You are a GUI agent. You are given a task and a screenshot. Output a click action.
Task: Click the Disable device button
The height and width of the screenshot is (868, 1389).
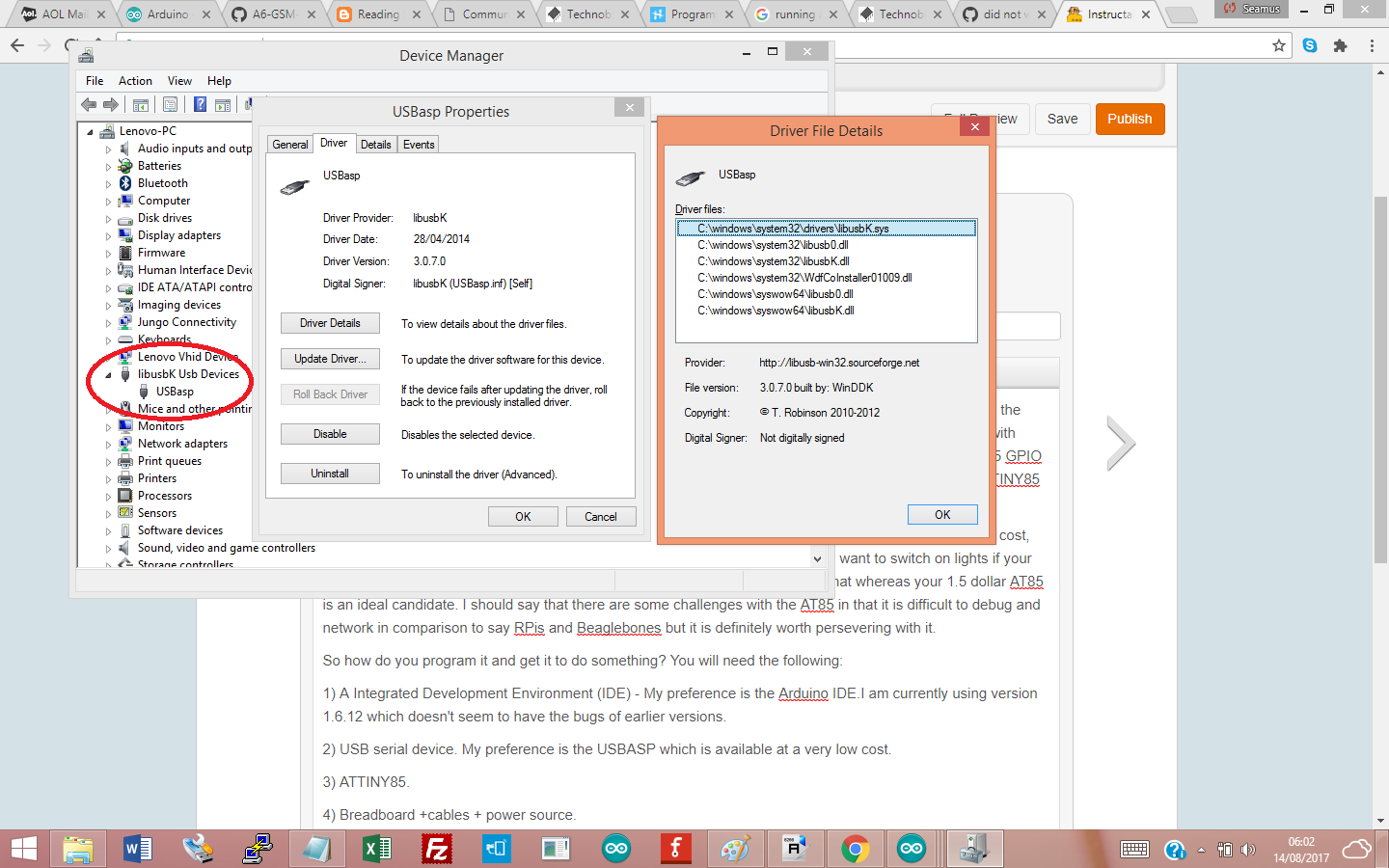coord(330,434)
